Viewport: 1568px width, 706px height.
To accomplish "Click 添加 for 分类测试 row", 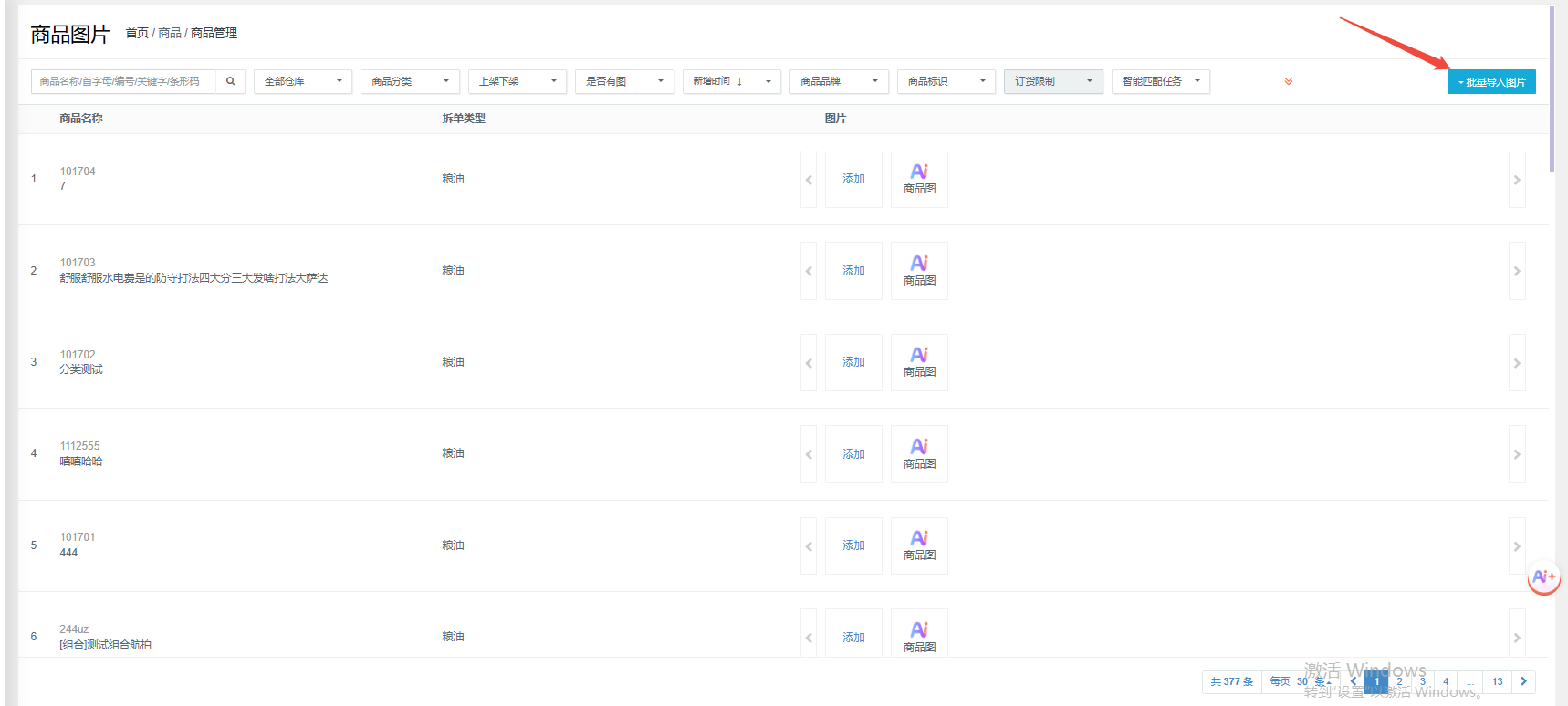I will (853, 362).
